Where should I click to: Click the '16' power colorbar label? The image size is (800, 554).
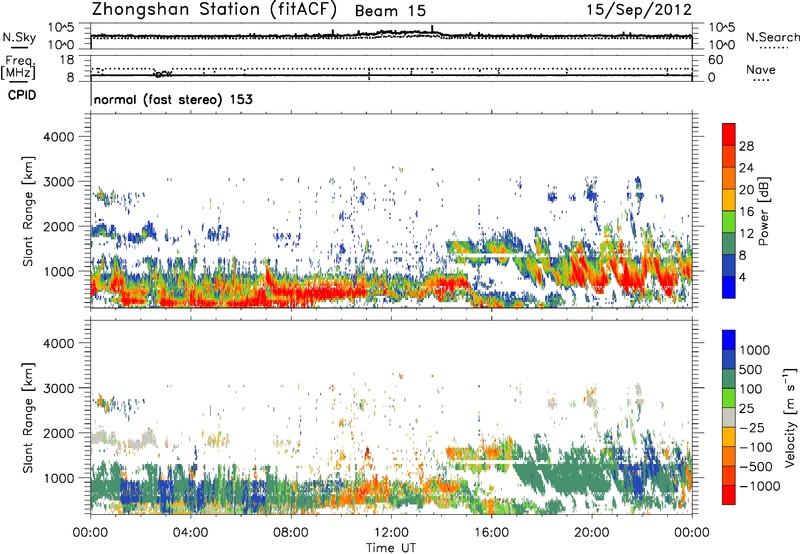tap(746, 212)
